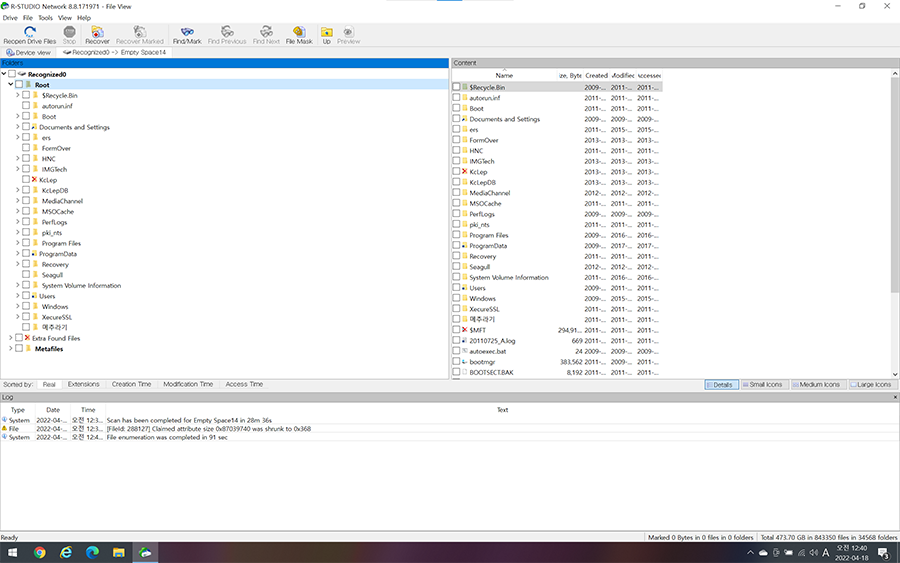This screenshot has height=563, width=900.
Task: Expand the Metafiles tree node
Action: [11, 348]
